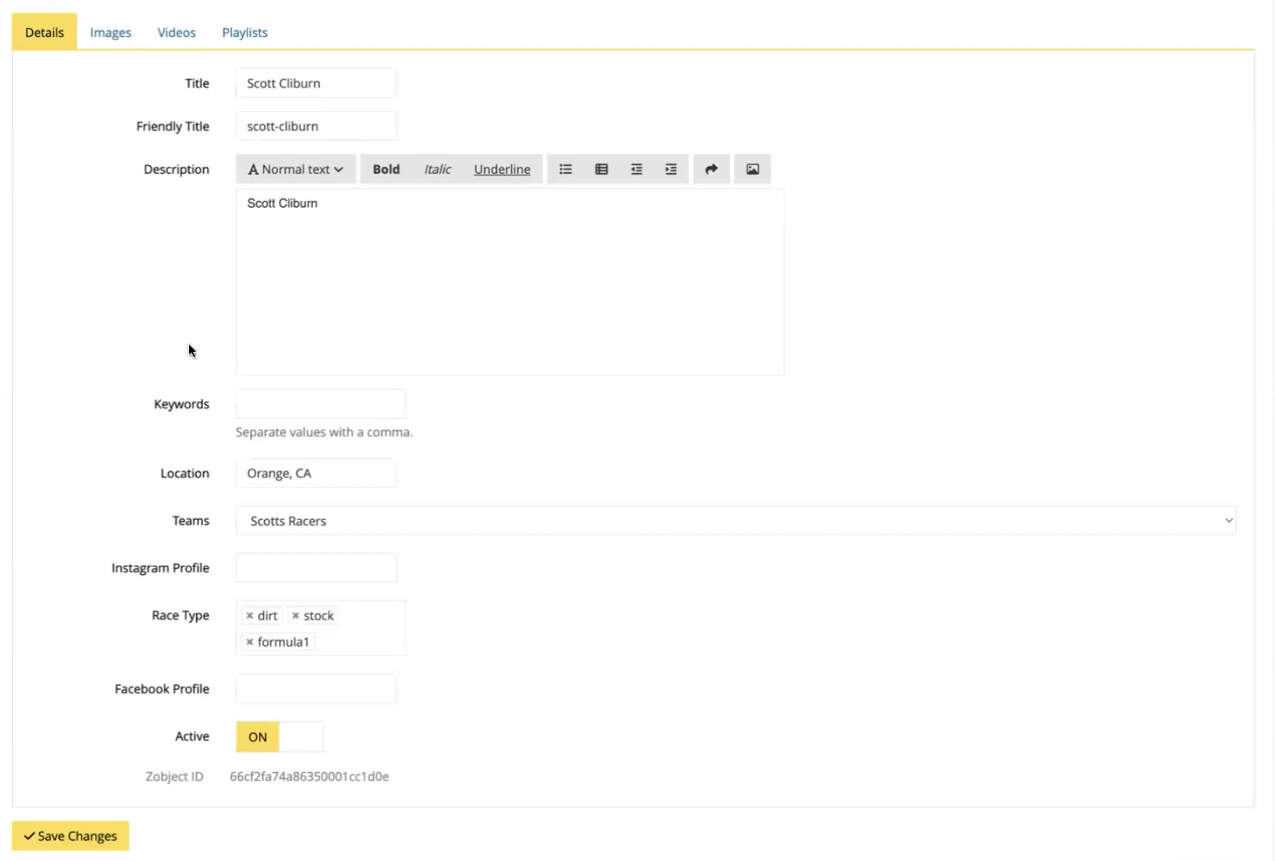
Task: Click the Keywords input field
Action: (320, 404)
